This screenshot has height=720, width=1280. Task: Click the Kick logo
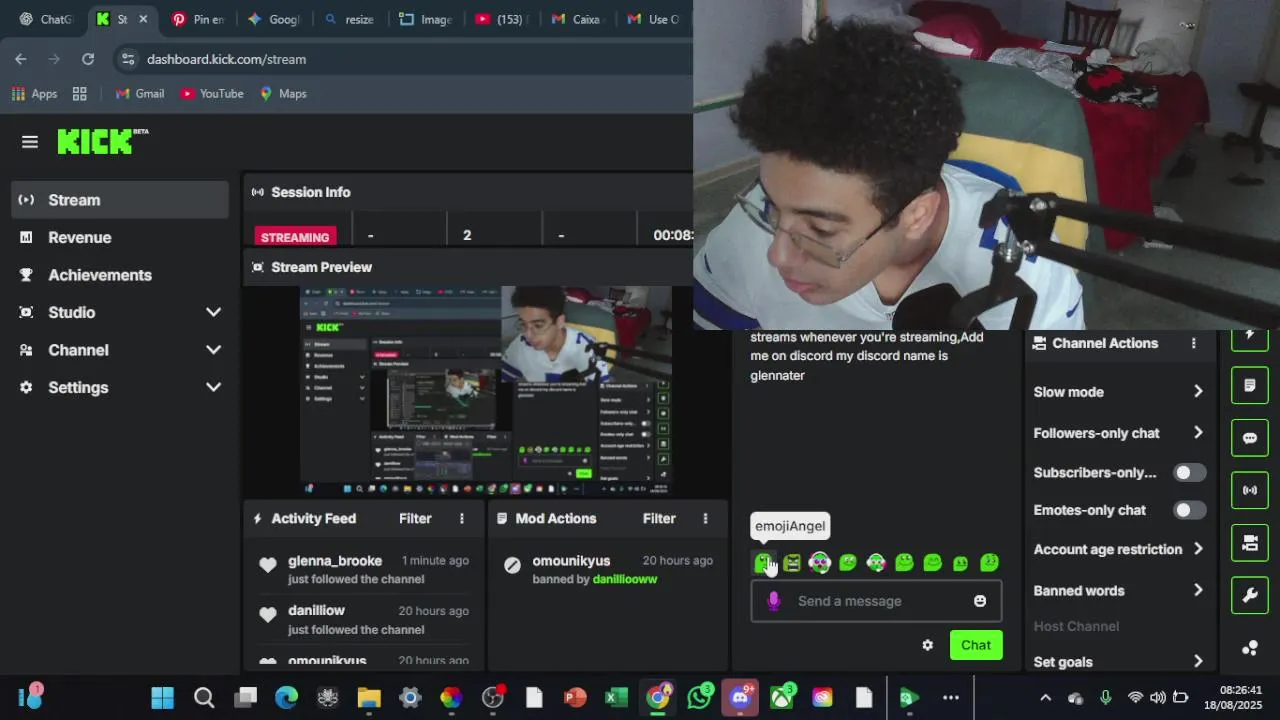point(102,142)
